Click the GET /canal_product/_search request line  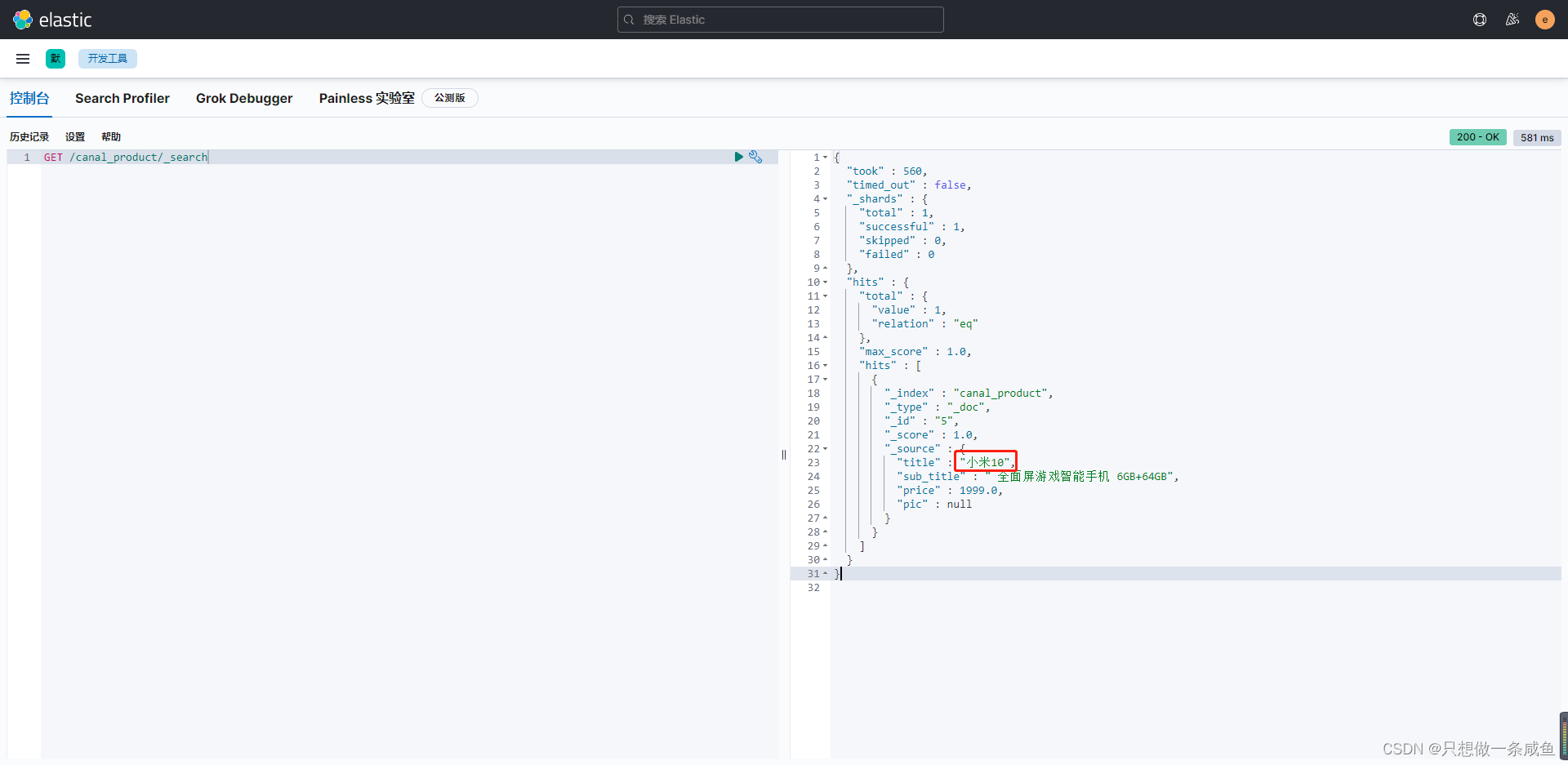pos(126,157)
